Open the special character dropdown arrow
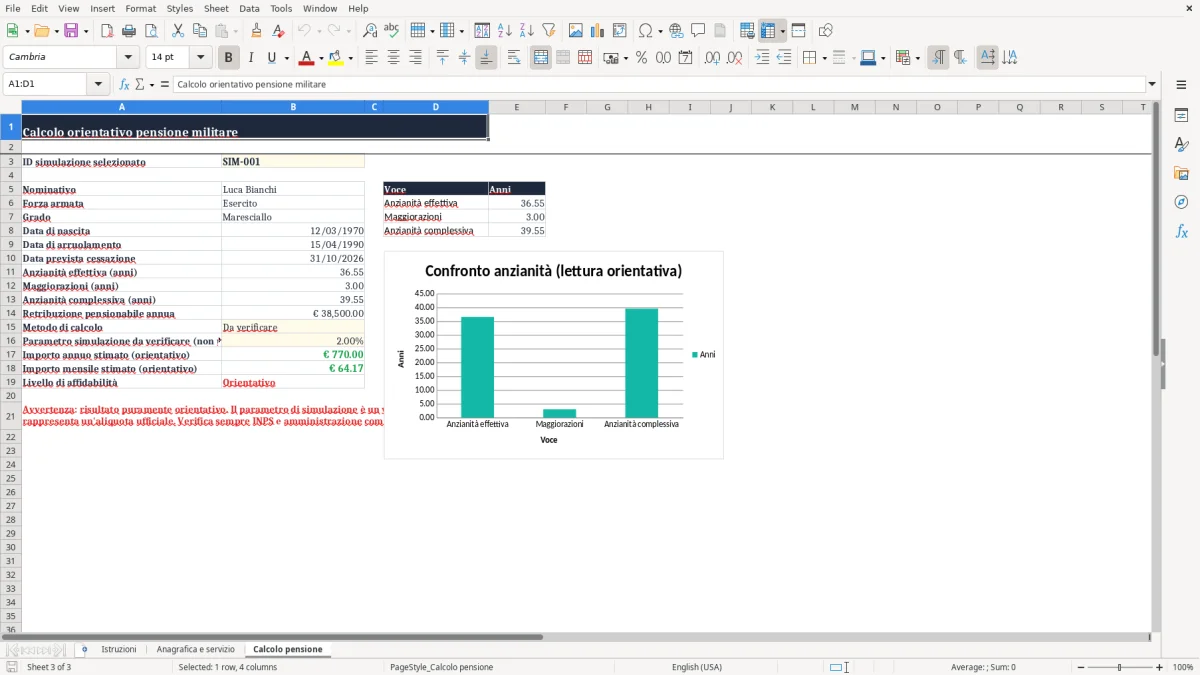Image resolution: width=1200 pixels, height=675 pixels. (x=660, y=31)
